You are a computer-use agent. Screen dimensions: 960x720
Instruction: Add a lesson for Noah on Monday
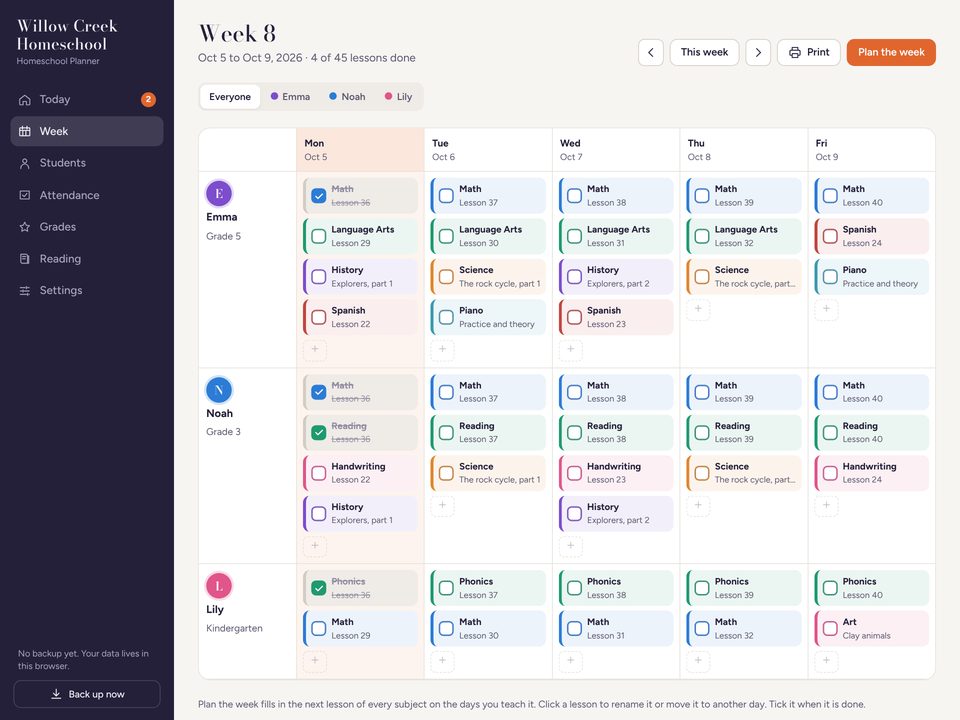(x=315, y=546)
